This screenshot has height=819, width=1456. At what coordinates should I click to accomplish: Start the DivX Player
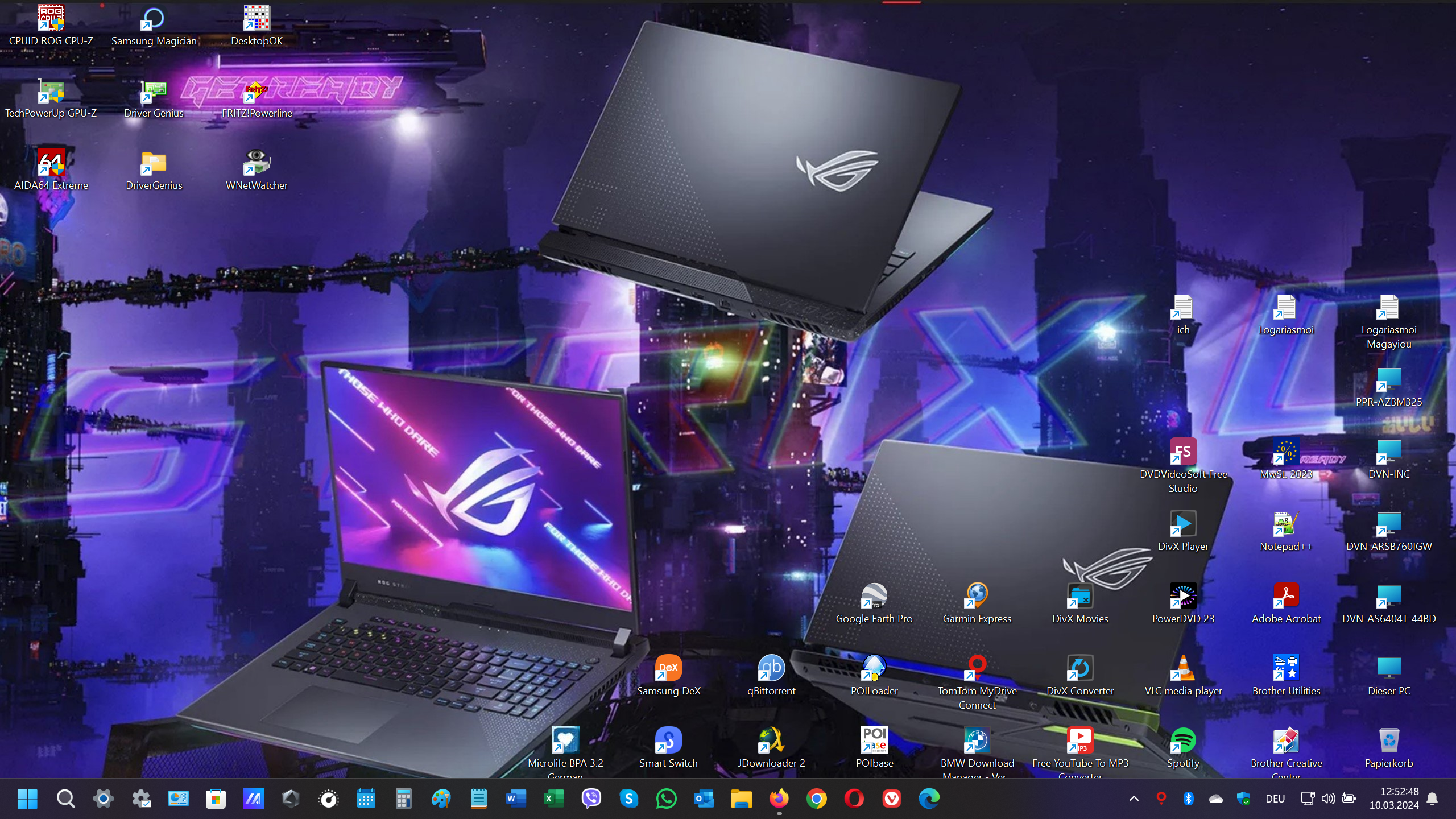coord(1183,523)
